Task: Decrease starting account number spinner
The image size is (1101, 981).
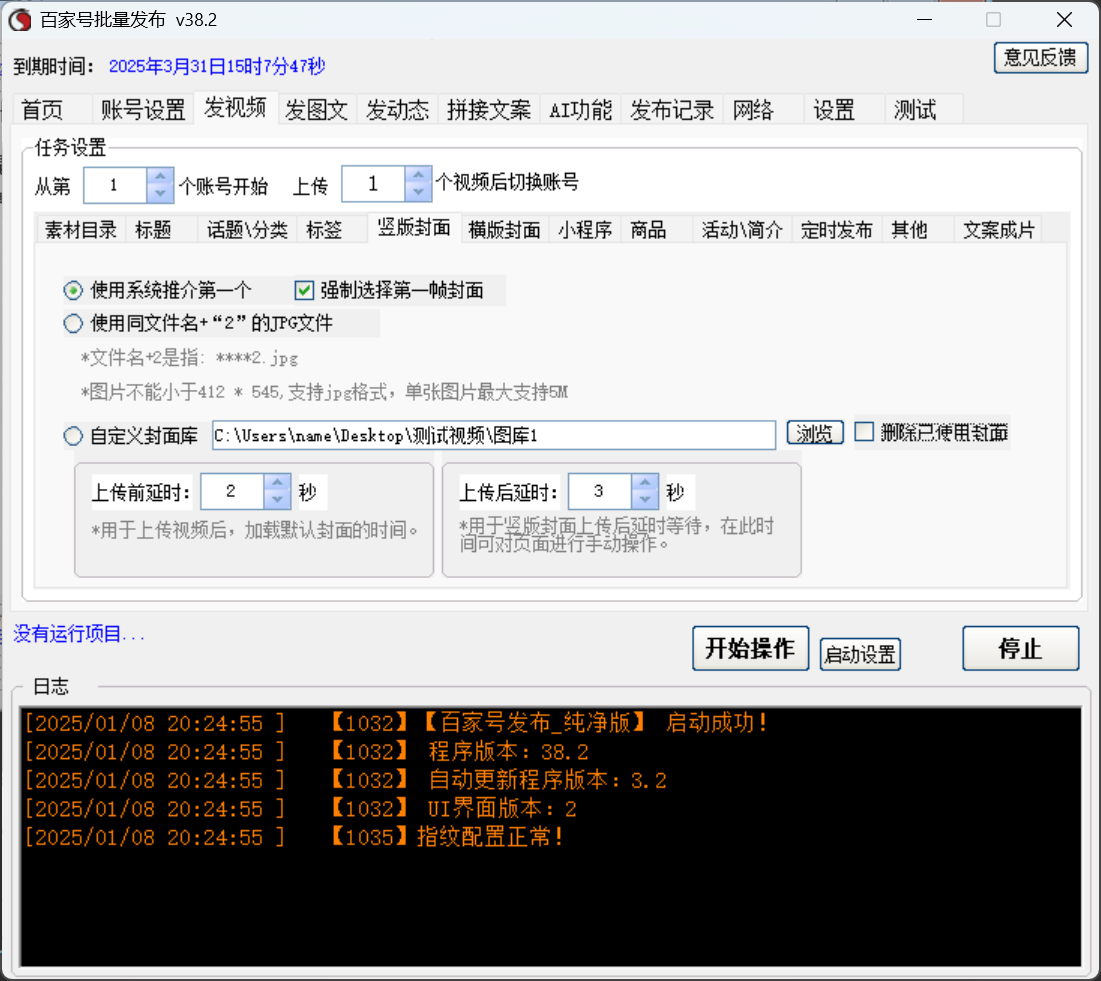Action: click(x=160, y=193)
